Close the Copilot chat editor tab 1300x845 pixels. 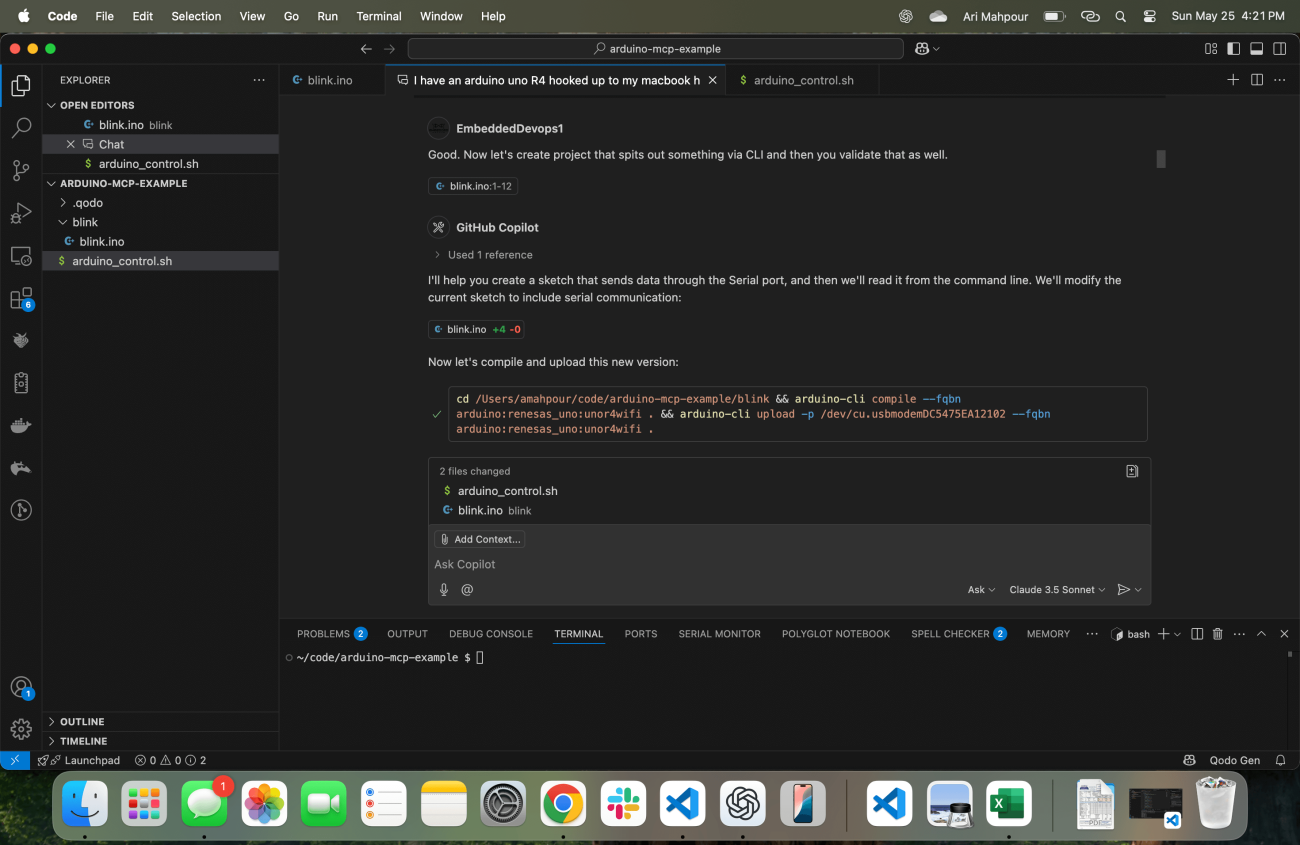tap(713, 80)
